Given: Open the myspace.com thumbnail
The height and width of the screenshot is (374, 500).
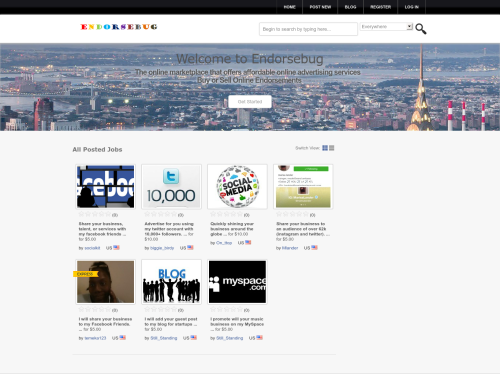Looking at the screenshot, I should (237, 282).
